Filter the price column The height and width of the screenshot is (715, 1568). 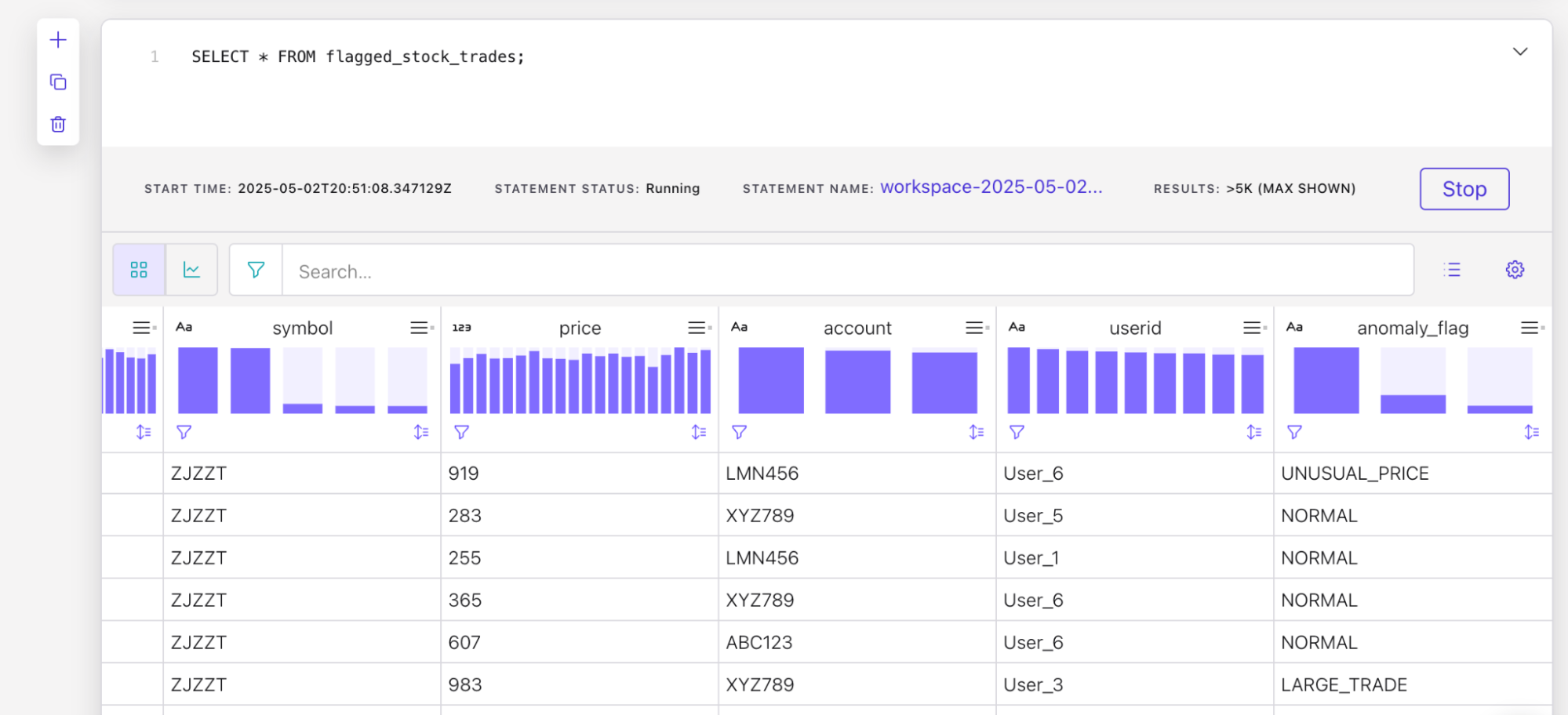462,432
